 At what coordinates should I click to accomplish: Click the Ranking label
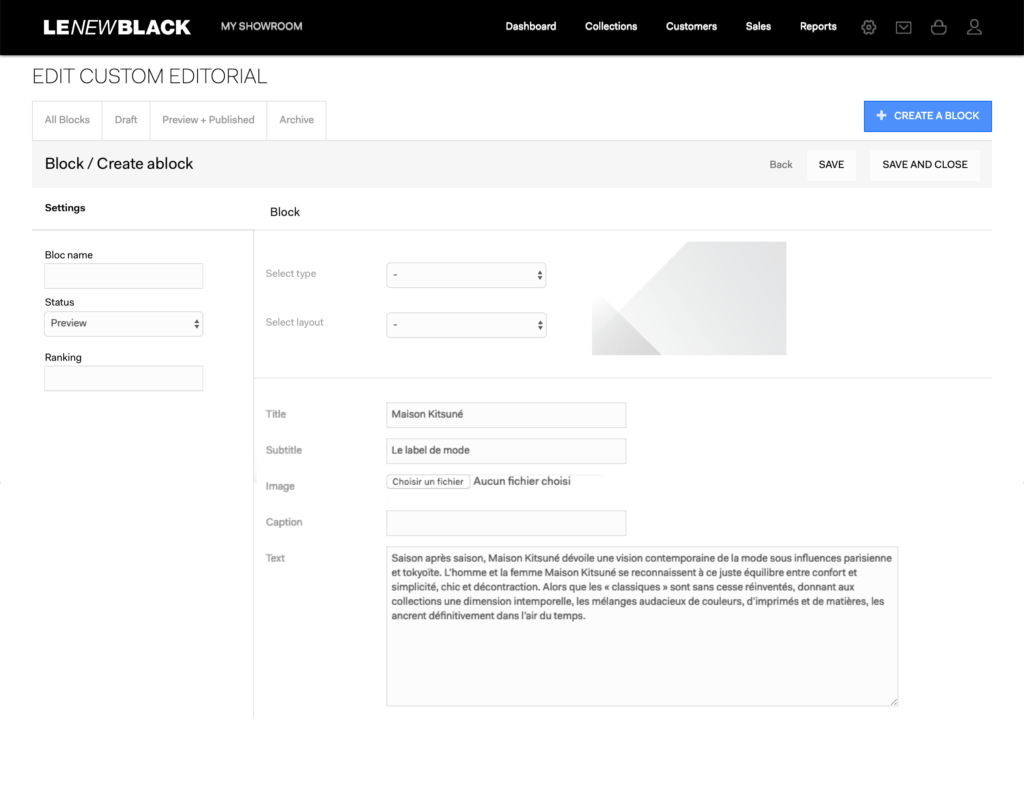pos(63,357)
